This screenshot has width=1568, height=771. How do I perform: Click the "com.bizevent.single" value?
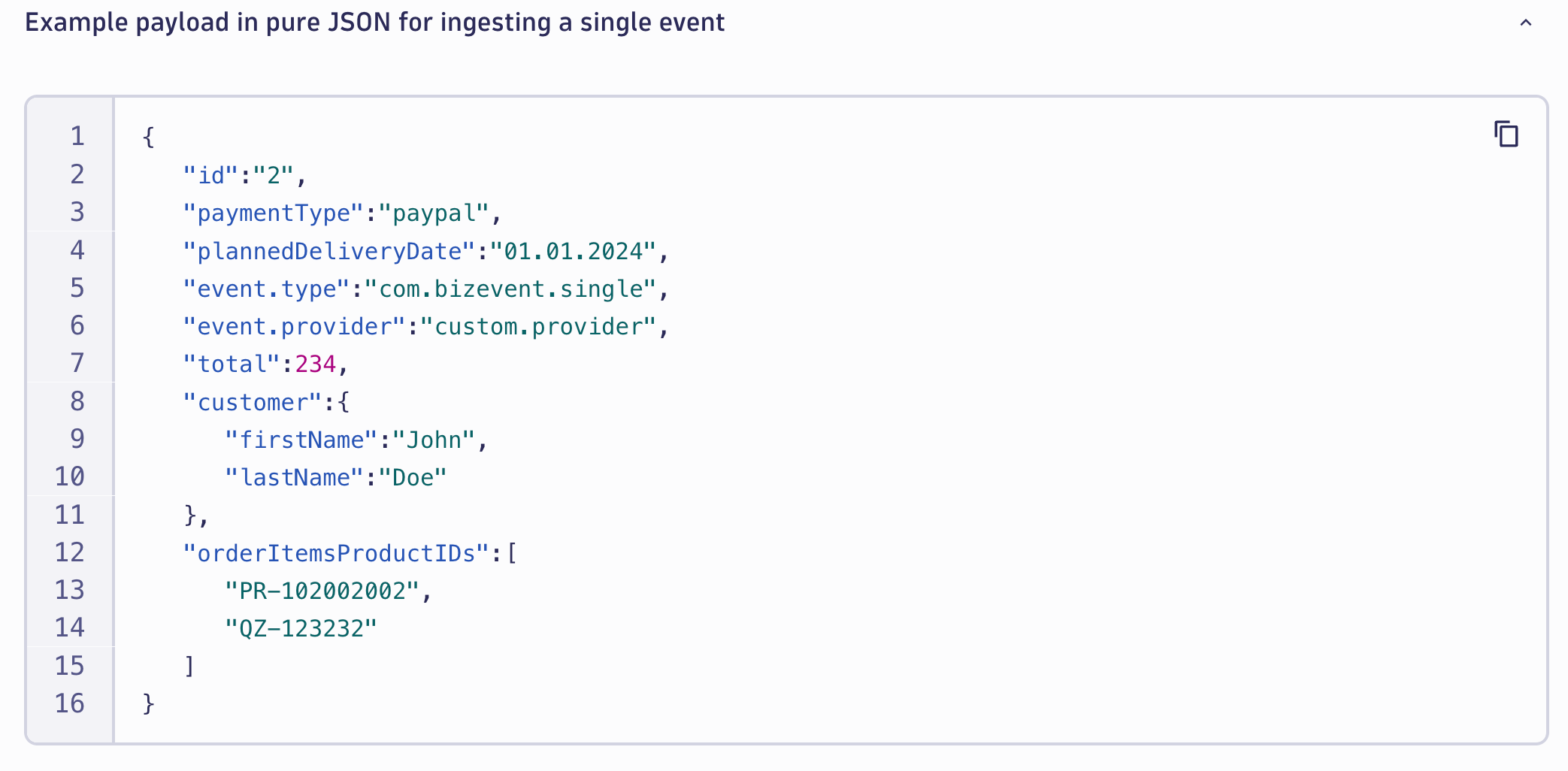coord(511,289)
